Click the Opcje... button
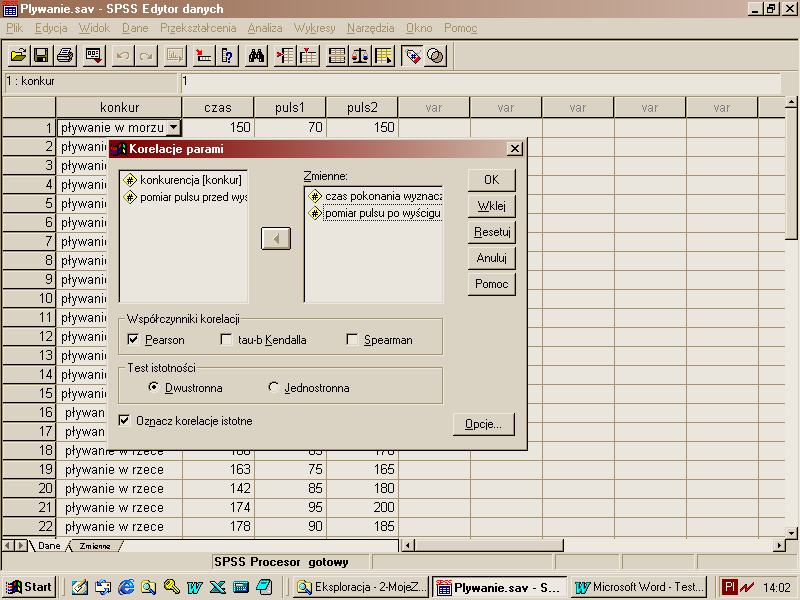Viewport: 800px width, 600px height. (x=484, y=424)
